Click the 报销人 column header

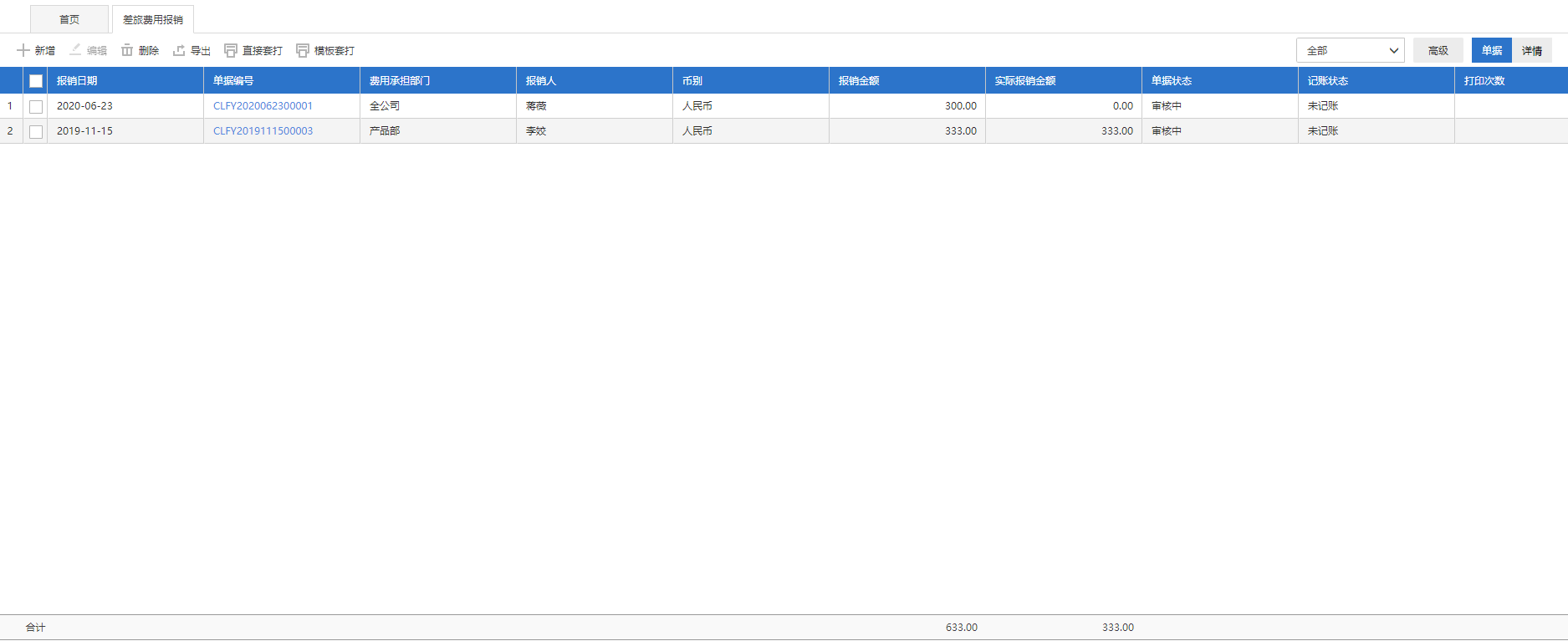click(595, 81)
